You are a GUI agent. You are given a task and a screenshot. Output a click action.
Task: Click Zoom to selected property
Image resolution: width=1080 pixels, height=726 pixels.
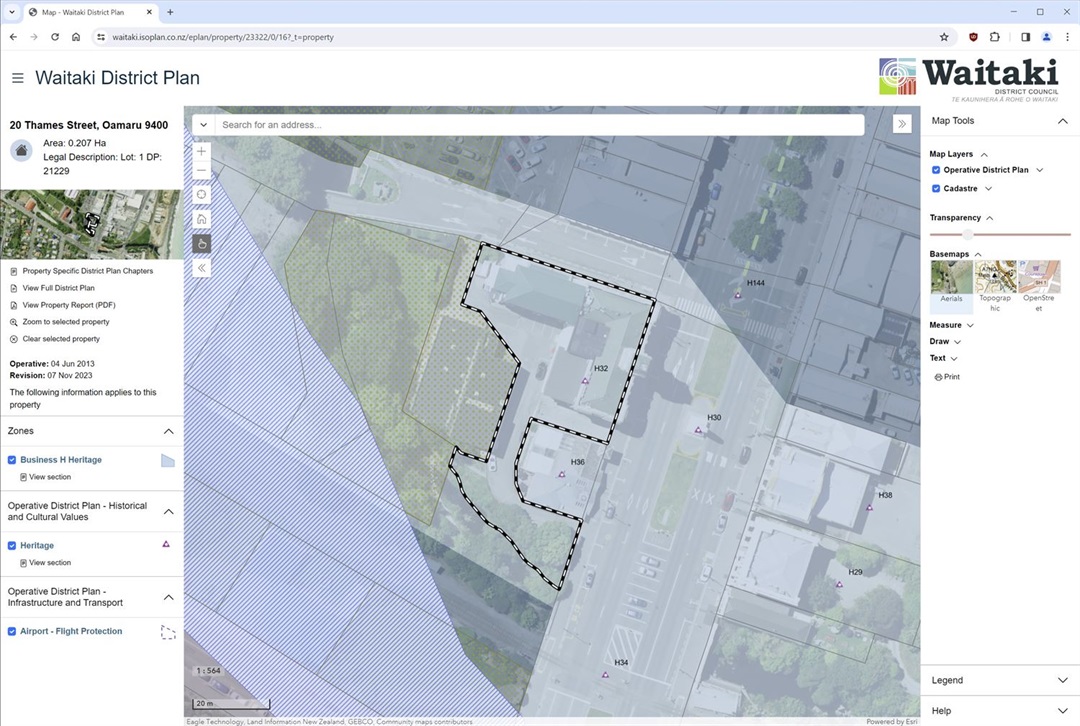pos(65,321)
